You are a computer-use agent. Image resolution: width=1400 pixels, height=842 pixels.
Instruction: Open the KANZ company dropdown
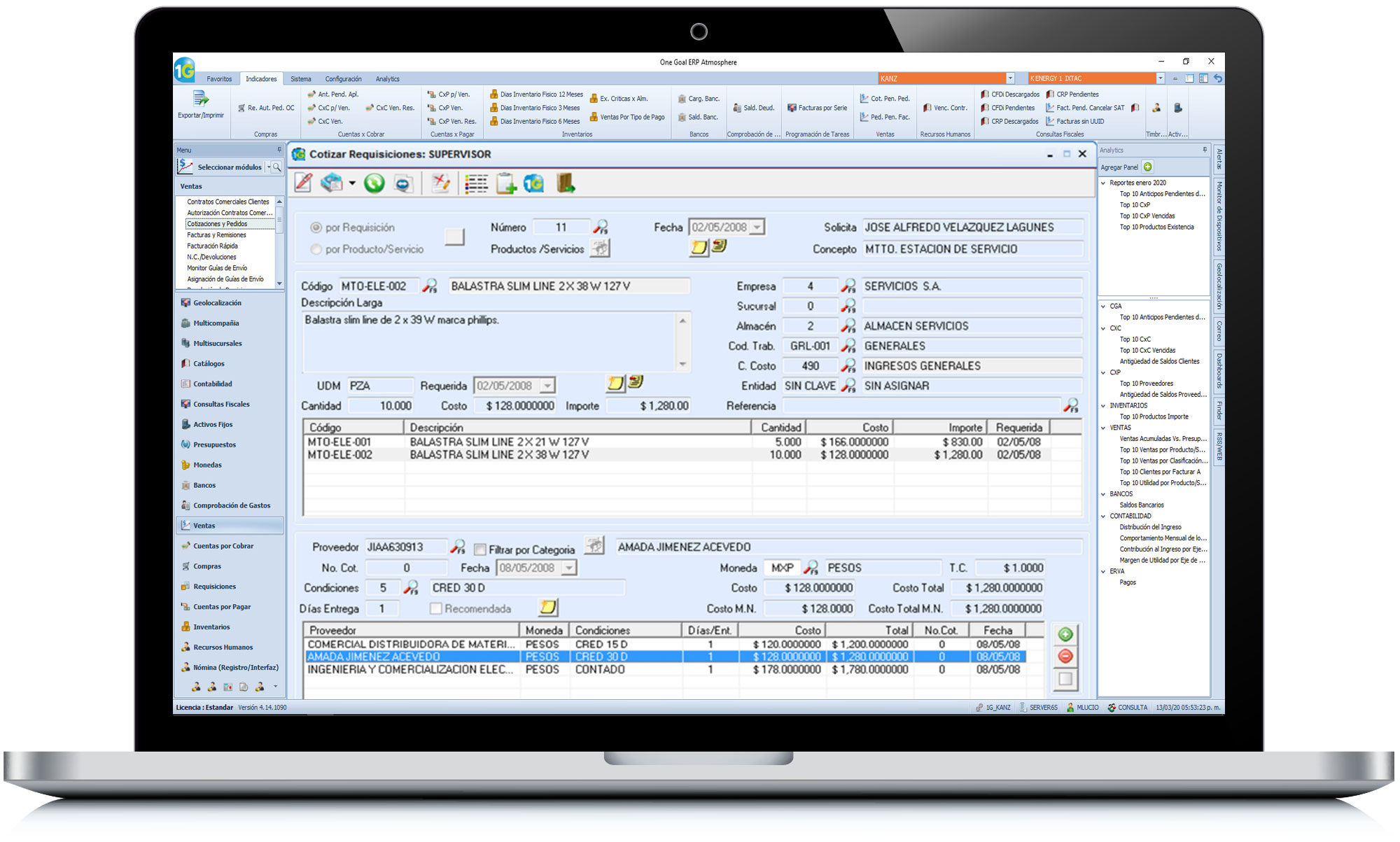(1010, 78)
